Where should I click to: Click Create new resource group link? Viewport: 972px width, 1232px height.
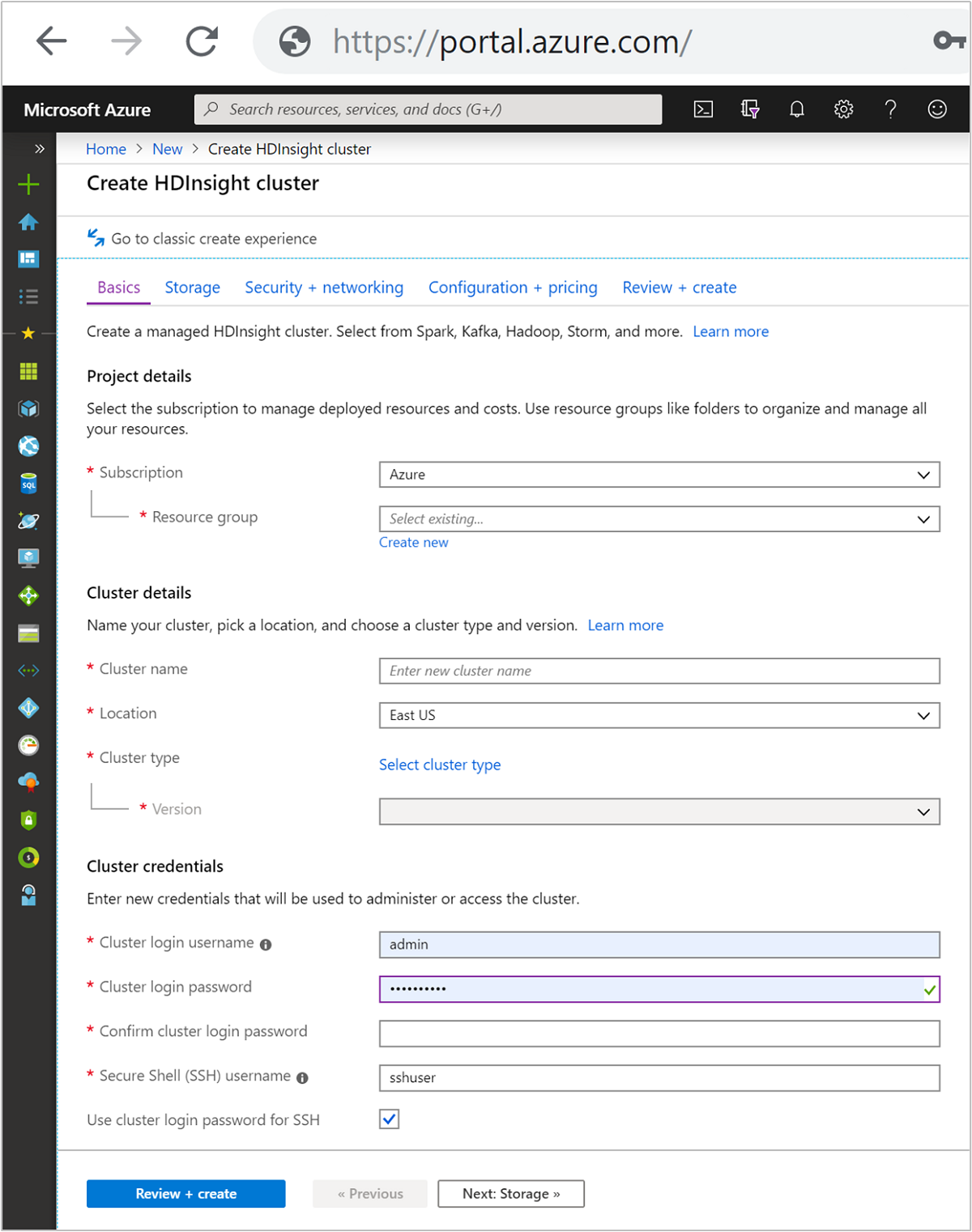(413, 543)
